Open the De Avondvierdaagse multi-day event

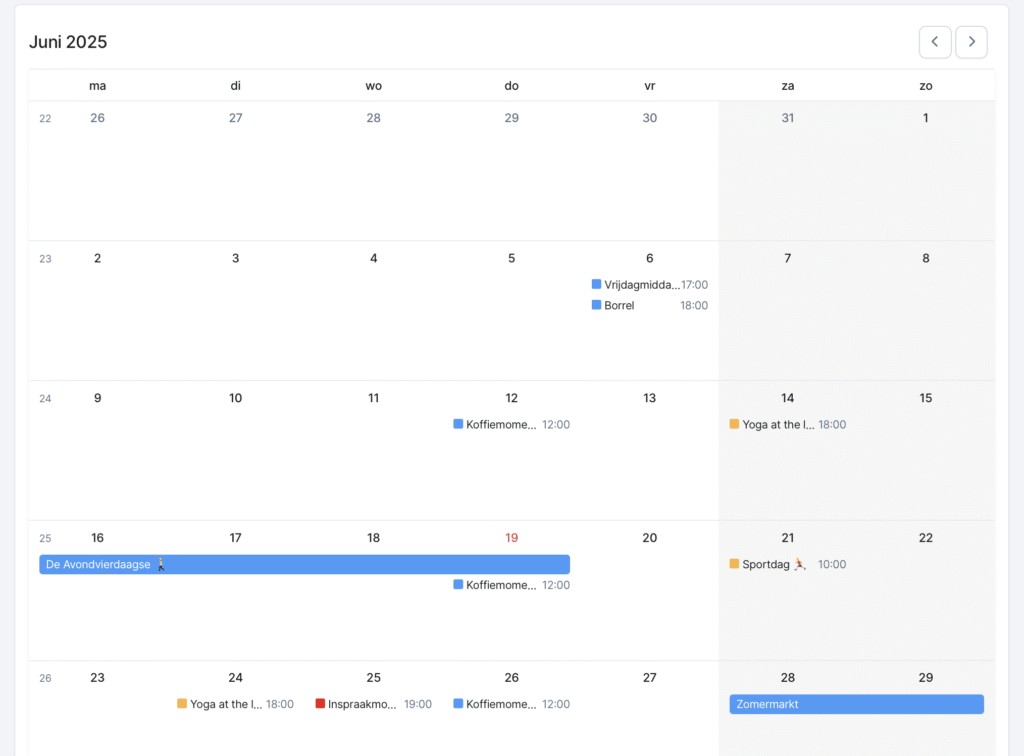pos(304,565)
